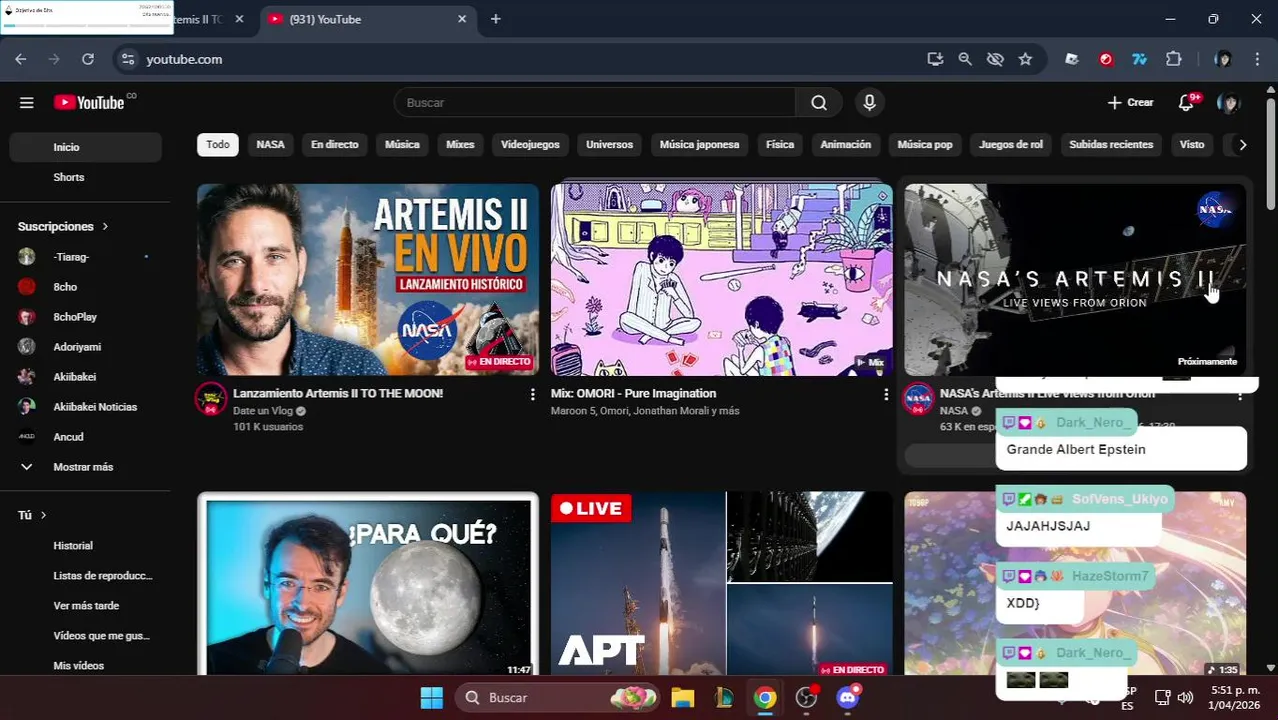Start voice search with microphone icon
The height and width of the screenshot is (720, 1278).
coord(869,102)
